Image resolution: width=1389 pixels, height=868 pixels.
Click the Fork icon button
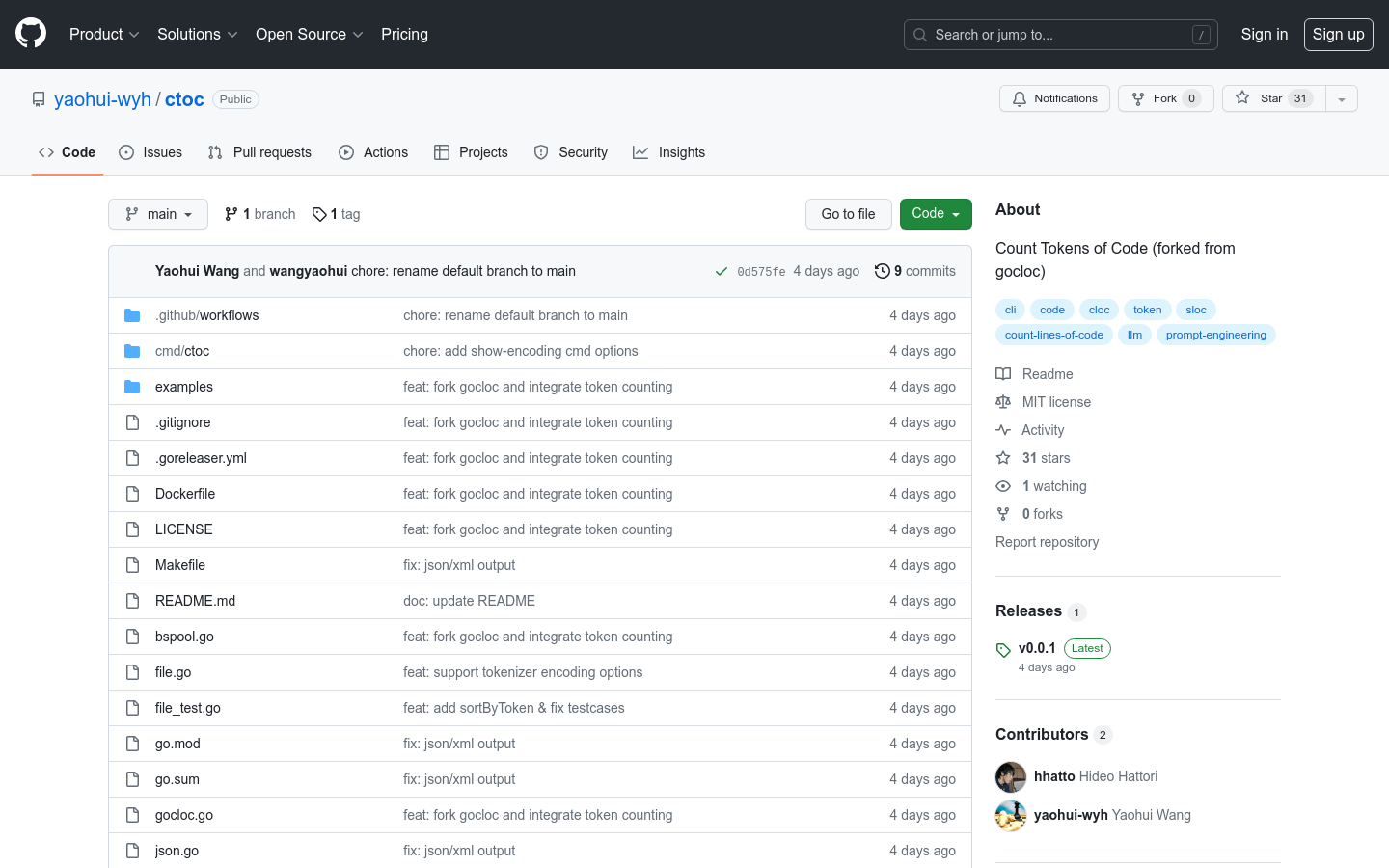pos(1138,98)
